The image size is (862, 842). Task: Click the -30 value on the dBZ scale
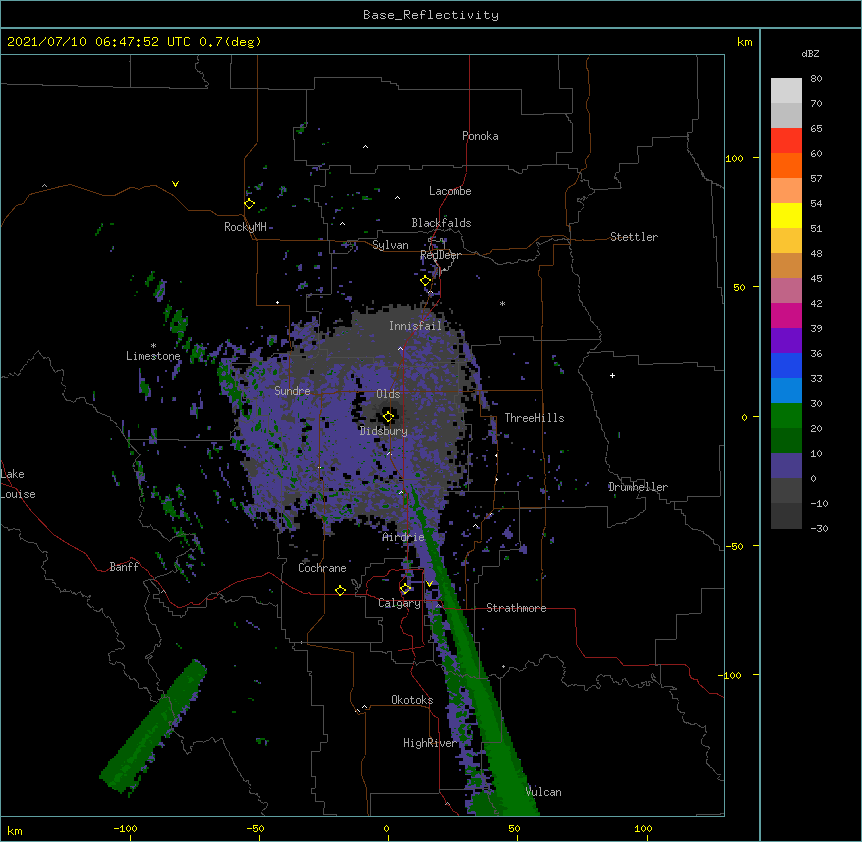click(x=819, y=528)
